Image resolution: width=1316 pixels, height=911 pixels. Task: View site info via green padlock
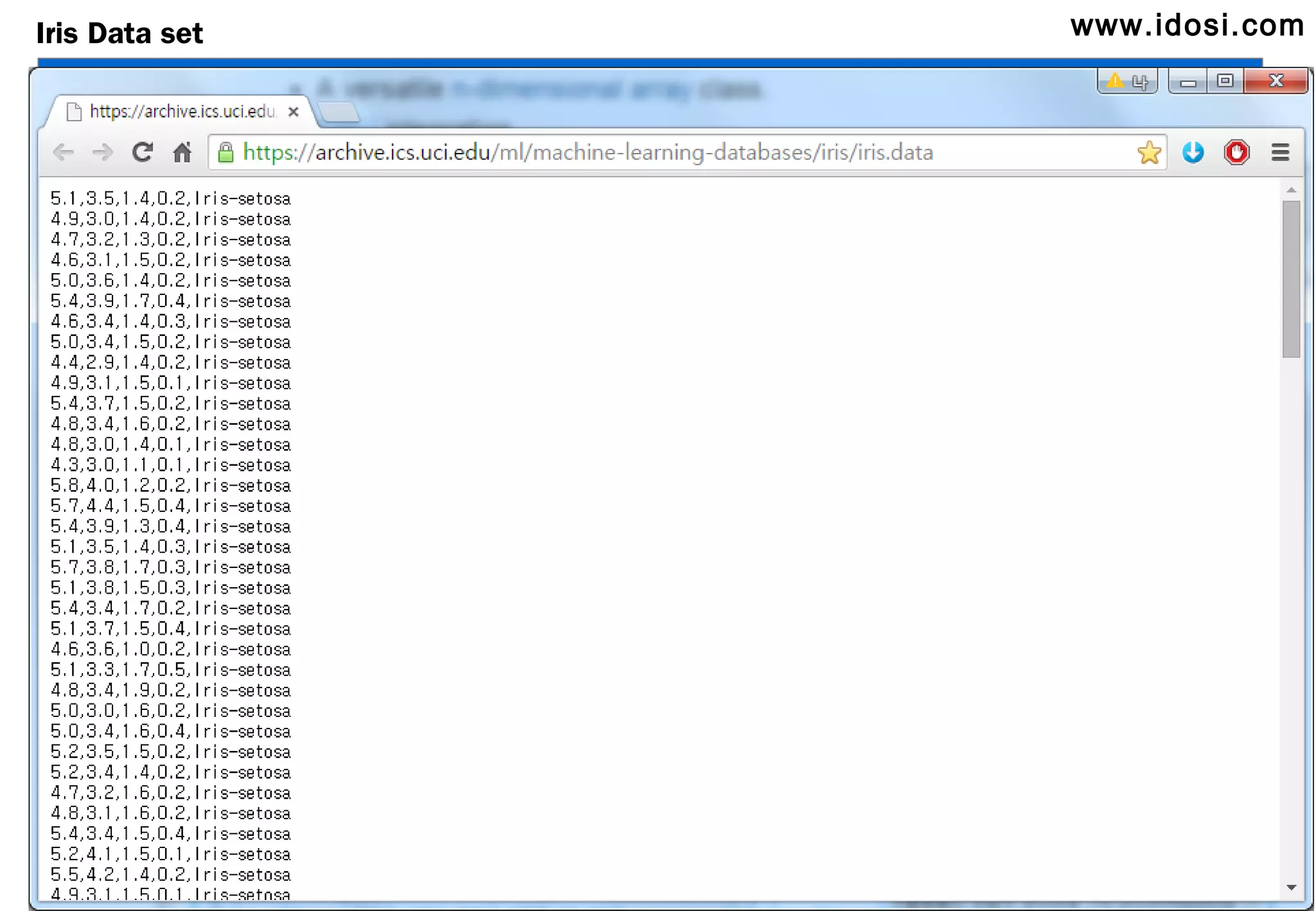point(226,153)
